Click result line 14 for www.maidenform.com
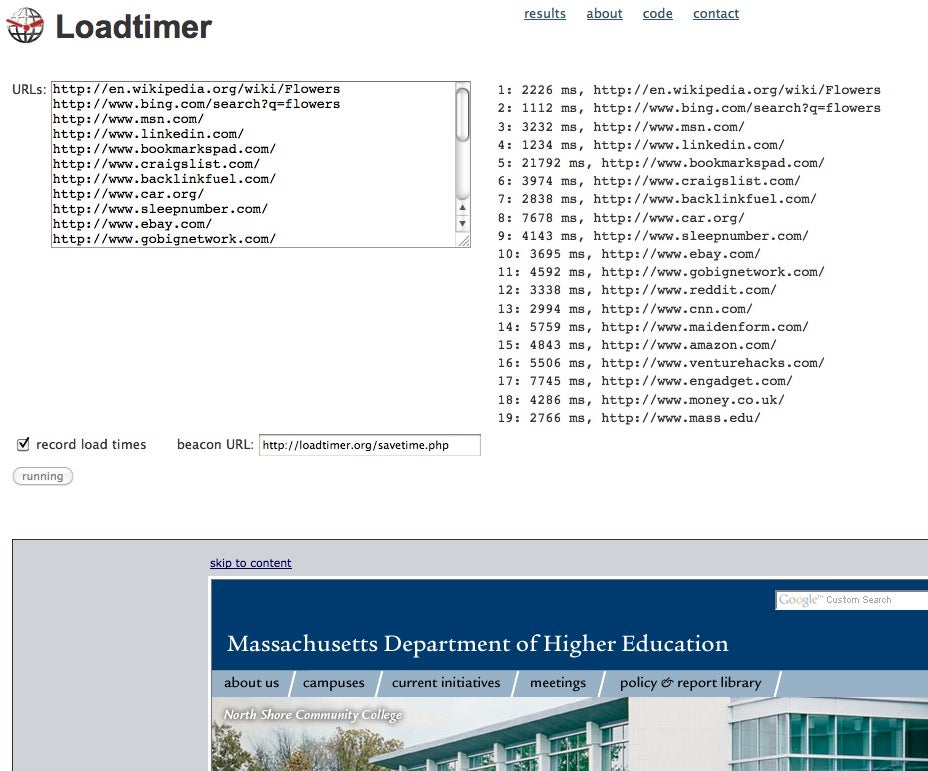 (653, 327)
